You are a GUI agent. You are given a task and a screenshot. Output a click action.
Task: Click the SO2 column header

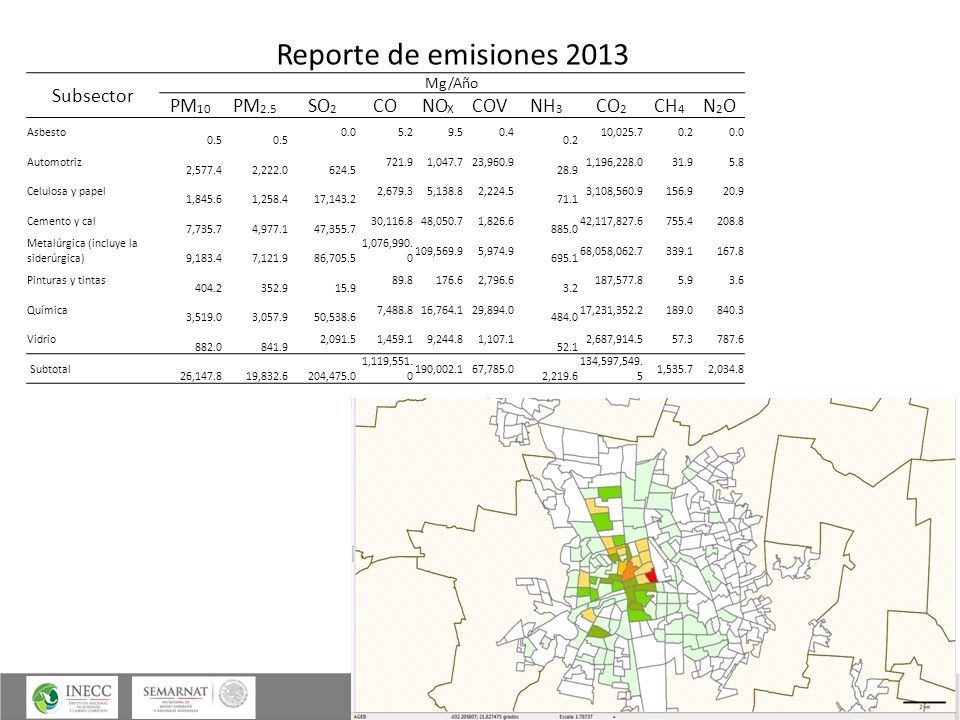coord(322,107)
